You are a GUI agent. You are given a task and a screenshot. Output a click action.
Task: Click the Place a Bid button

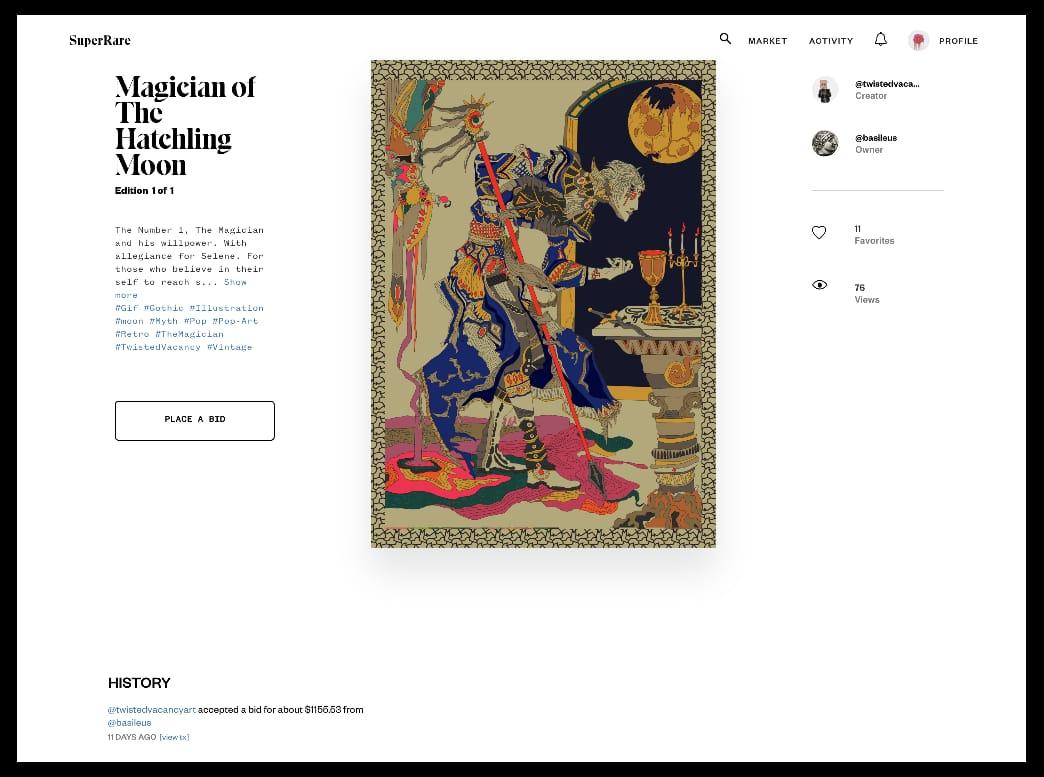coord(194,421)
